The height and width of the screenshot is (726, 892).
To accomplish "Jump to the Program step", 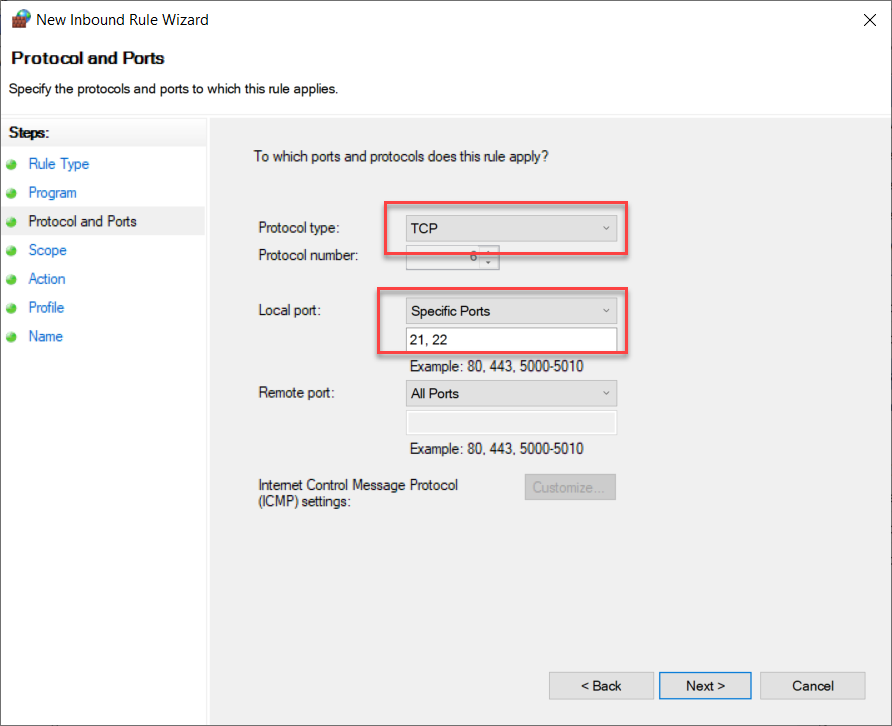I will (x=53, y=193).
